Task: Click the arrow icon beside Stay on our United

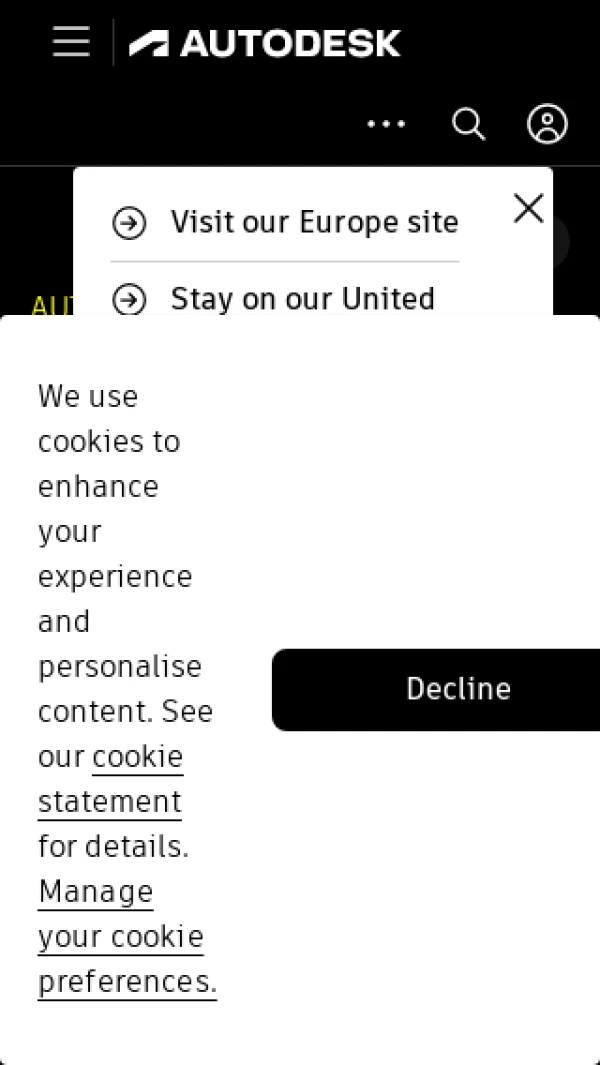Action: 129,299
